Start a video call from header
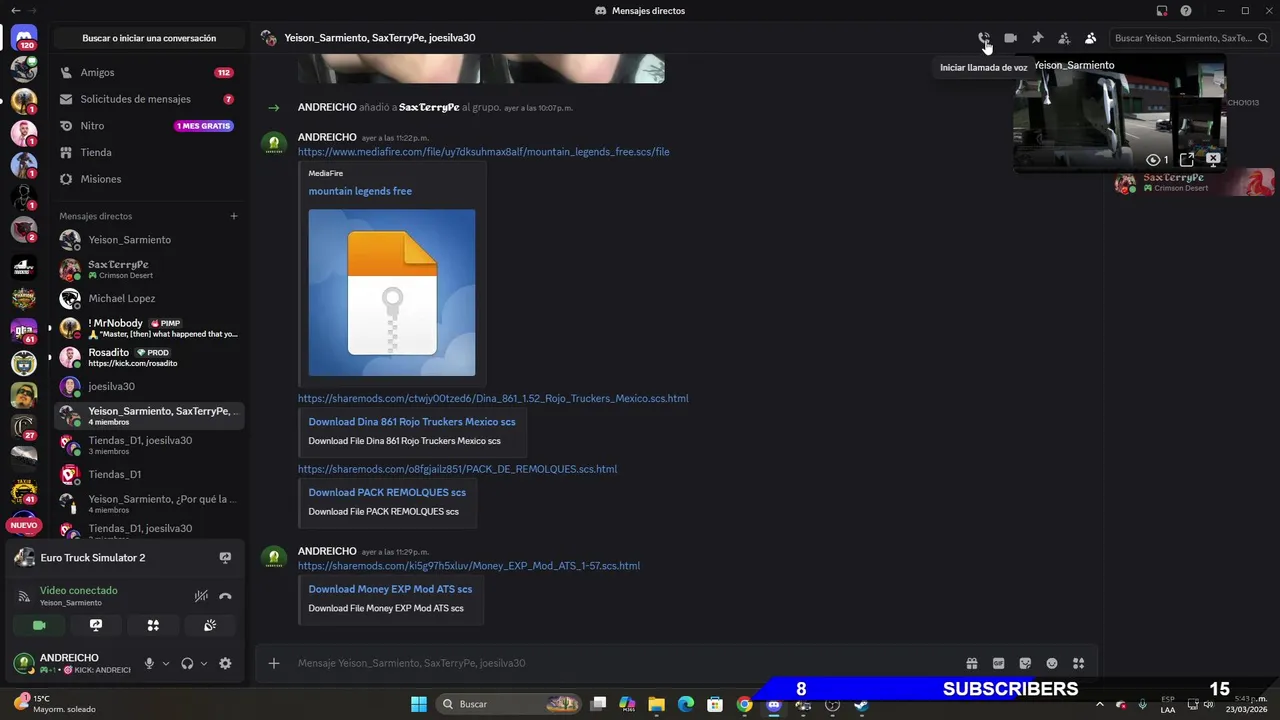Viewport: 1280px width, 720px height. click(1010, 38)
